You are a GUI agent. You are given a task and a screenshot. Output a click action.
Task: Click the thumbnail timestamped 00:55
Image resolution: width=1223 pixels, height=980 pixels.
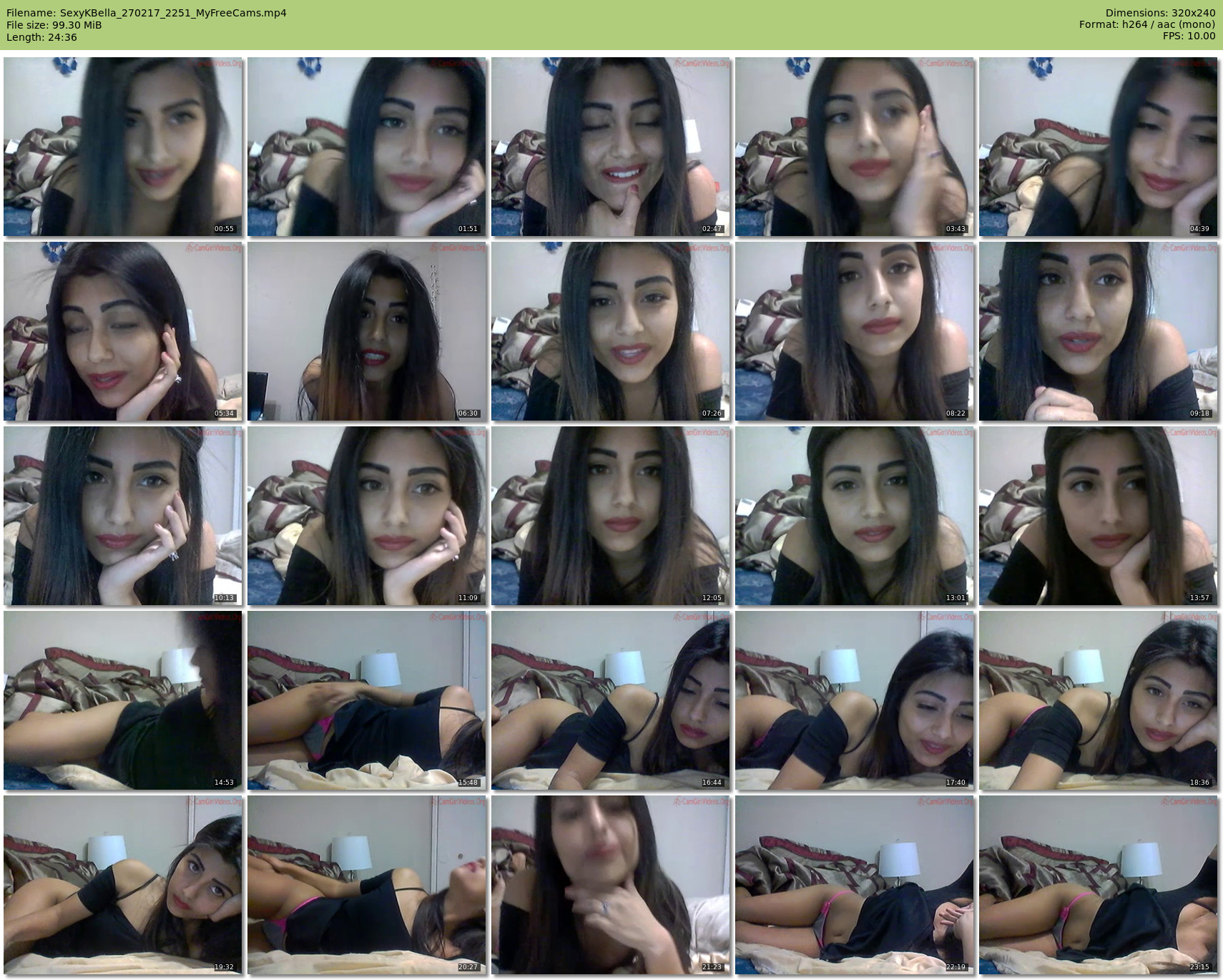(x=123, y=147)
